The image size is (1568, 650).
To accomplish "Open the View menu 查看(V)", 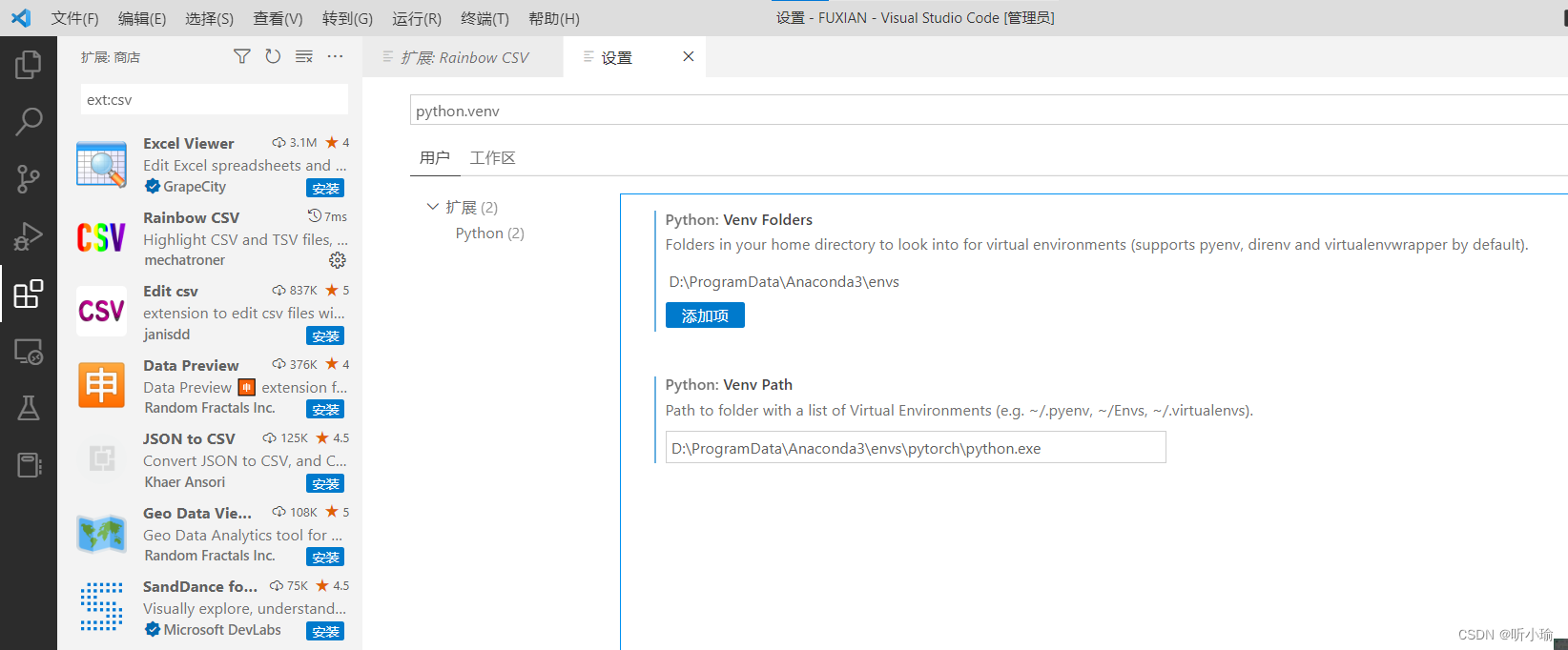I will point(278,18).
